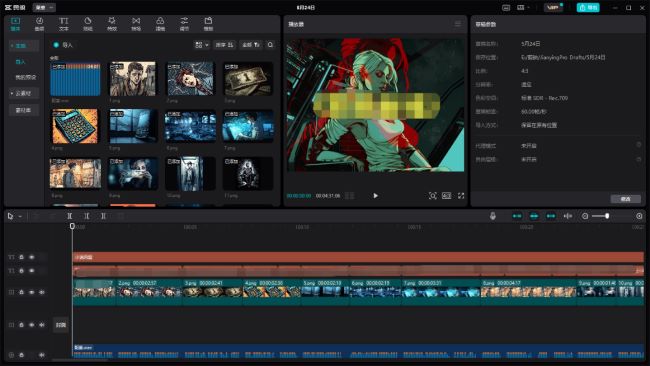
Task: Expand the Cloud Materials (云素材) section
Action: click(24, 94)
